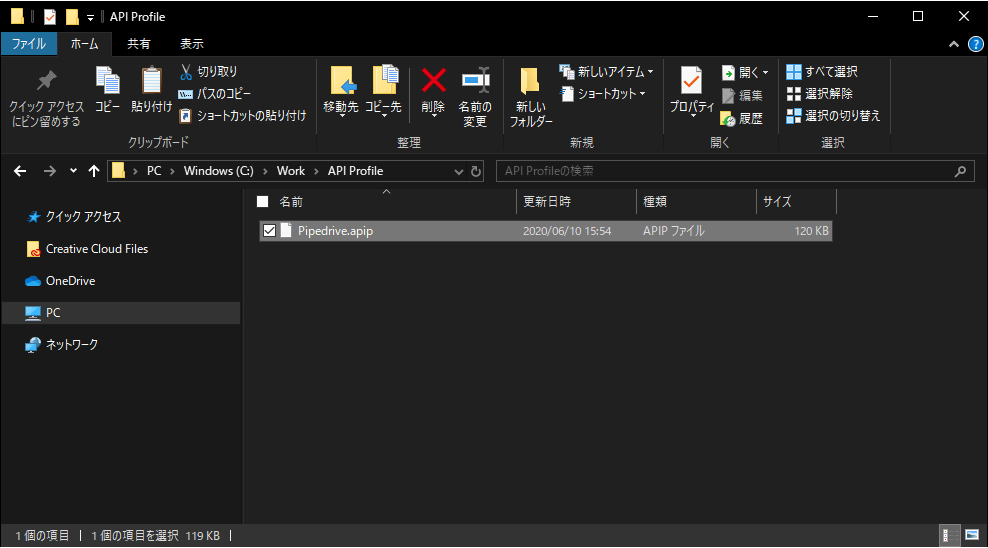Open Properties (プロパティ) ribbon button
This screenshot has width=988, height=548.
click(692, 91)
